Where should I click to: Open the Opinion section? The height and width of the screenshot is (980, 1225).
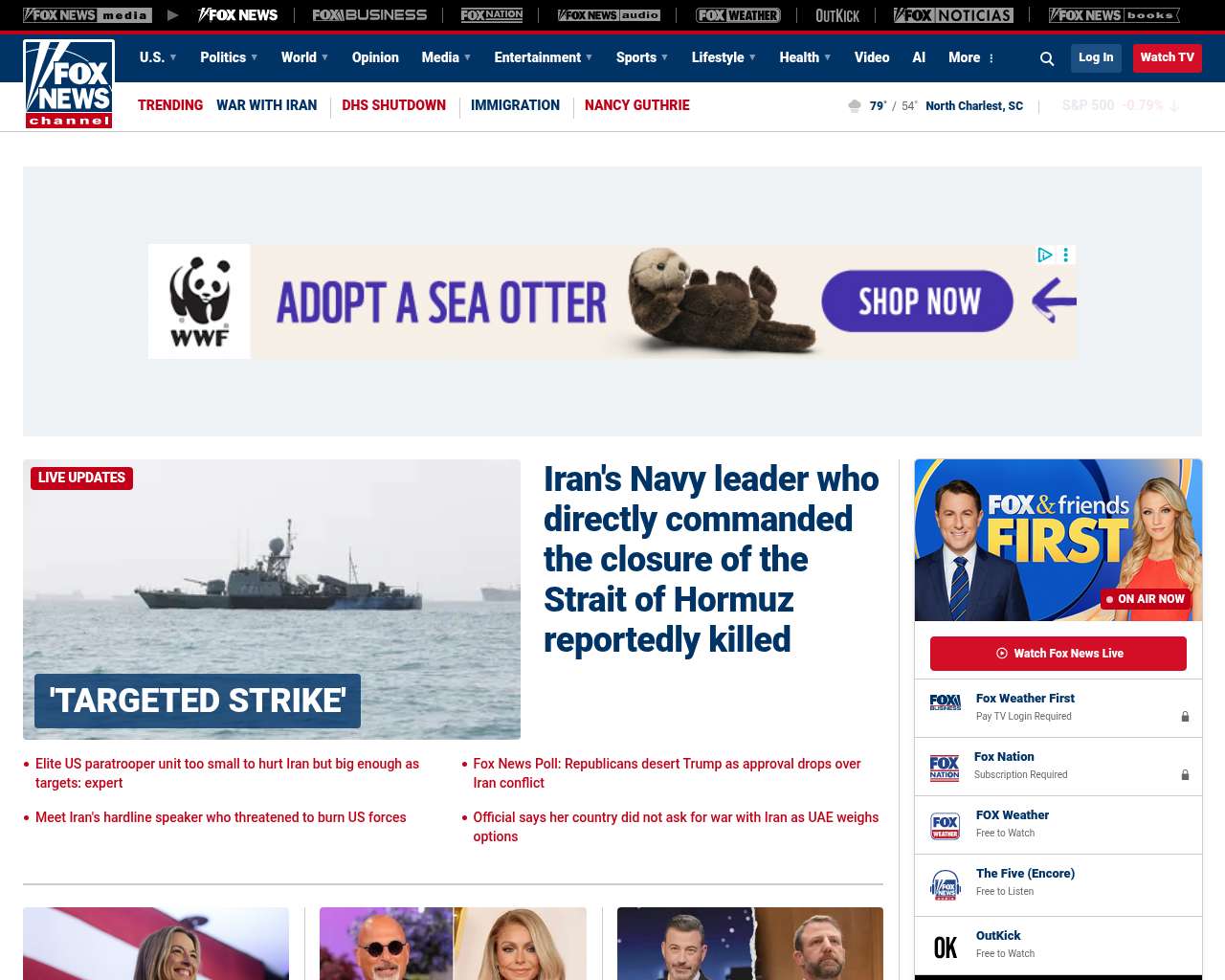pos(375,57)
